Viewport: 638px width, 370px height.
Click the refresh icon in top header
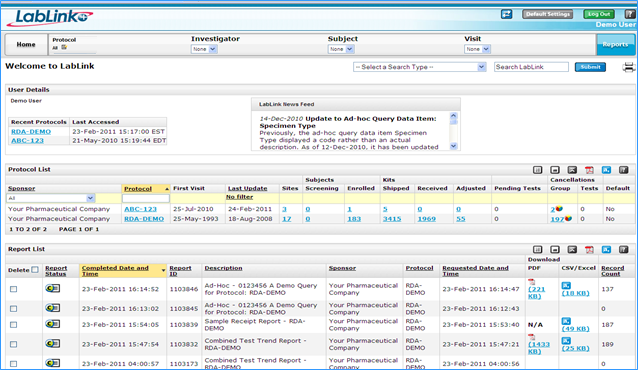(x=507, y=14)
